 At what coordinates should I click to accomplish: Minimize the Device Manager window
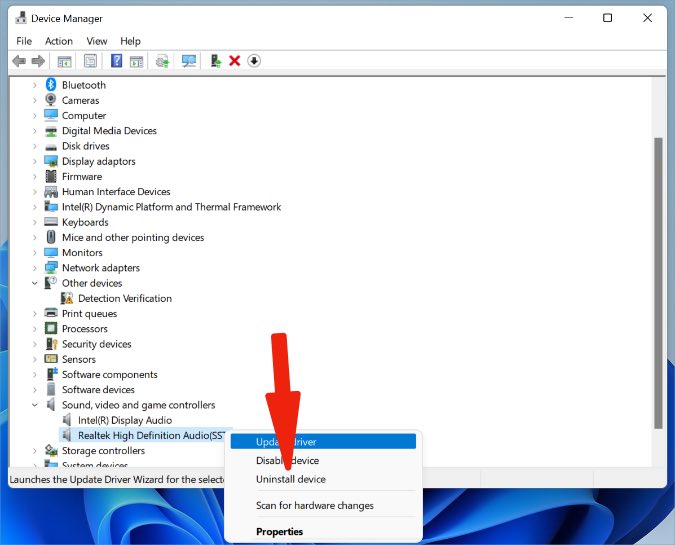569,18
